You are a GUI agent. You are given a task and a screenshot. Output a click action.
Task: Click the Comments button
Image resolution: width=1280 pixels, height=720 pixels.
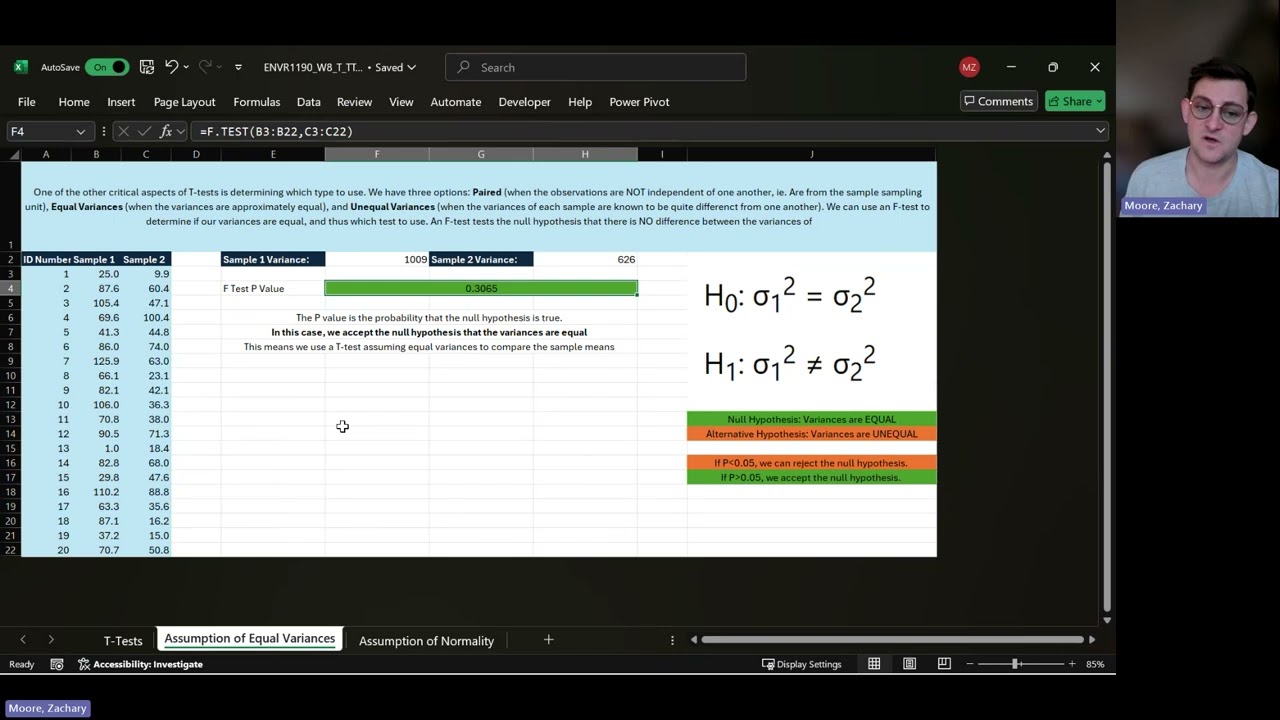point(998,101)
